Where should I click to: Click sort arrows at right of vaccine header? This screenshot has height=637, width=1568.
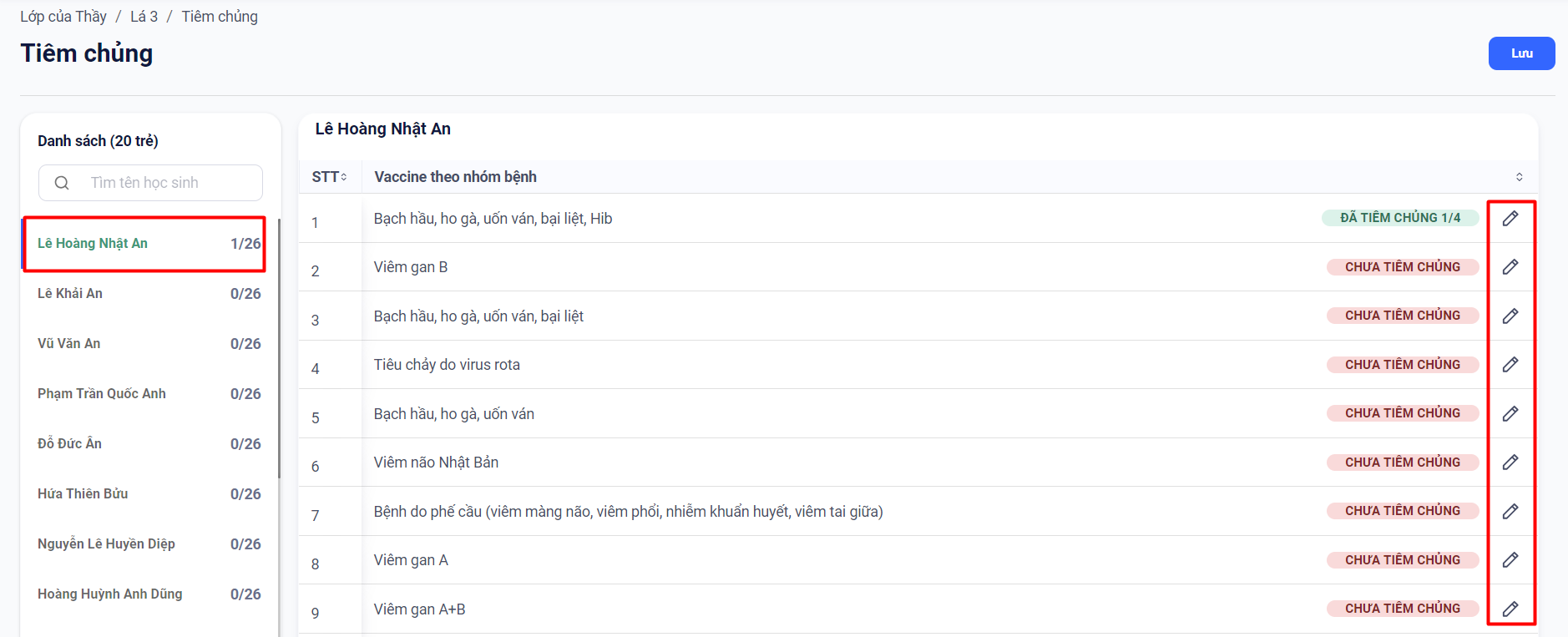pos(1519,177)
